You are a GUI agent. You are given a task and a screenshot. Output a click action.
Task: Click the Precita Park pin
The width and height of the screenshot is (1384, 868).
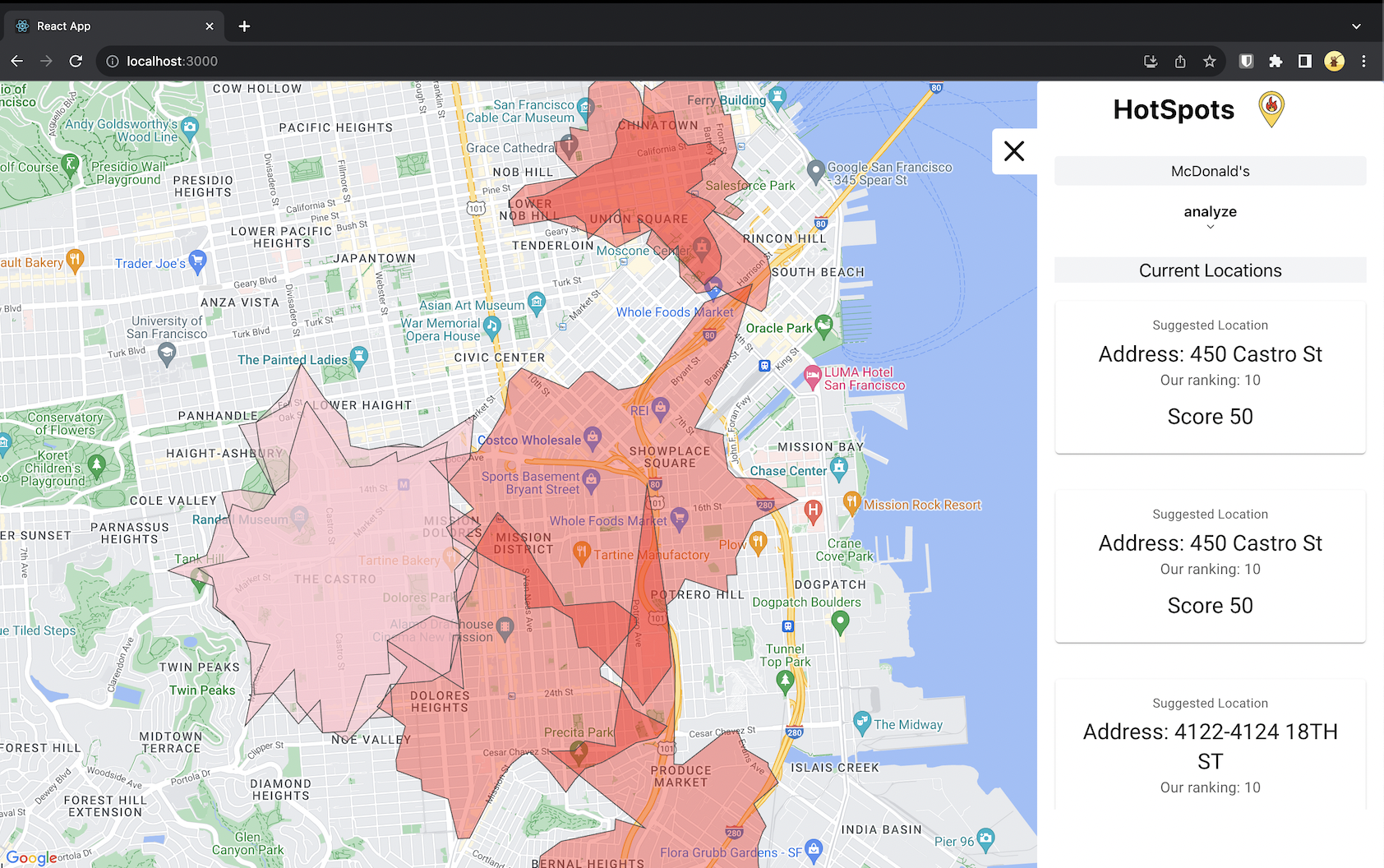point(579,751)
